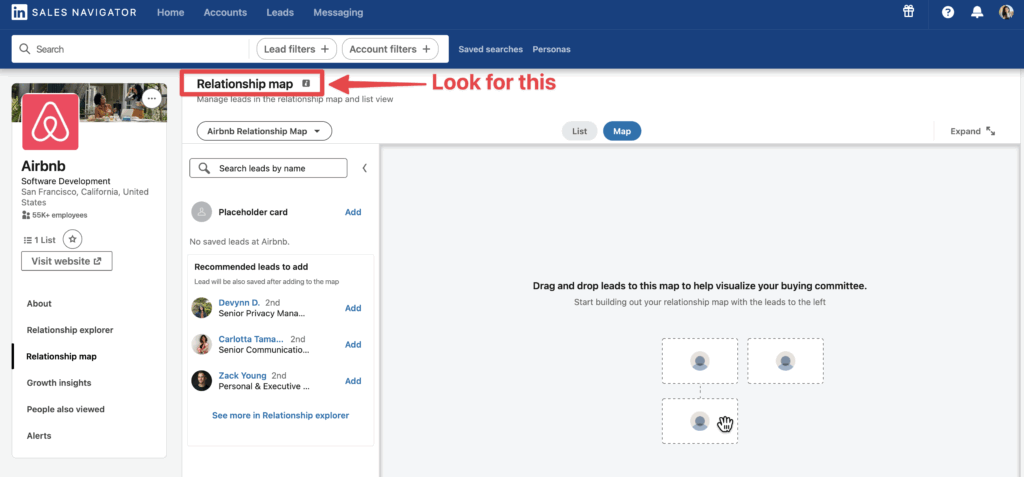Open Saved searches link

[x=490, y=49]
